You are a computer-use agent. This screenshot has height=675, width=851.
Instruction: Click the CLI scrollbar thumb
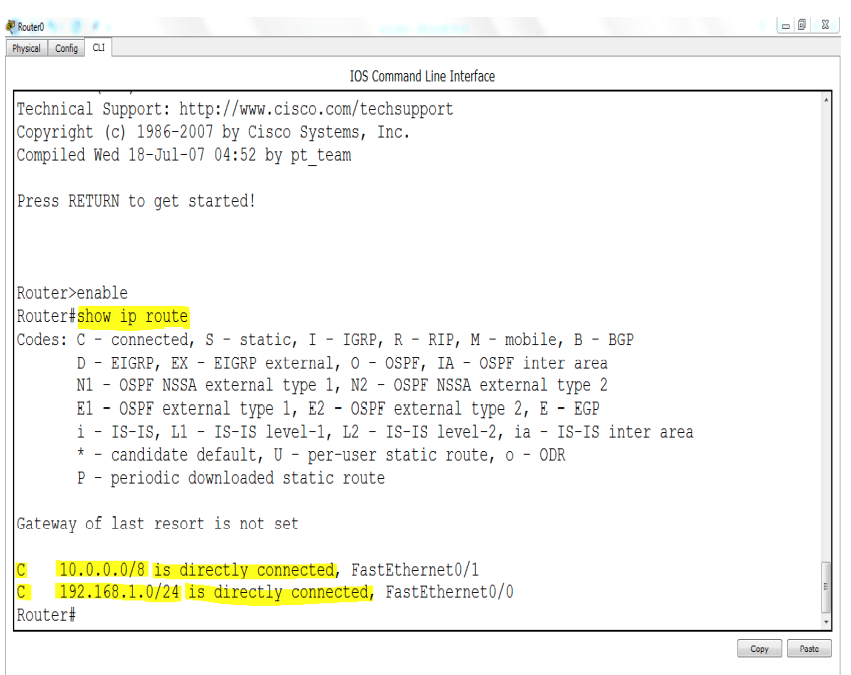(826, 587)
